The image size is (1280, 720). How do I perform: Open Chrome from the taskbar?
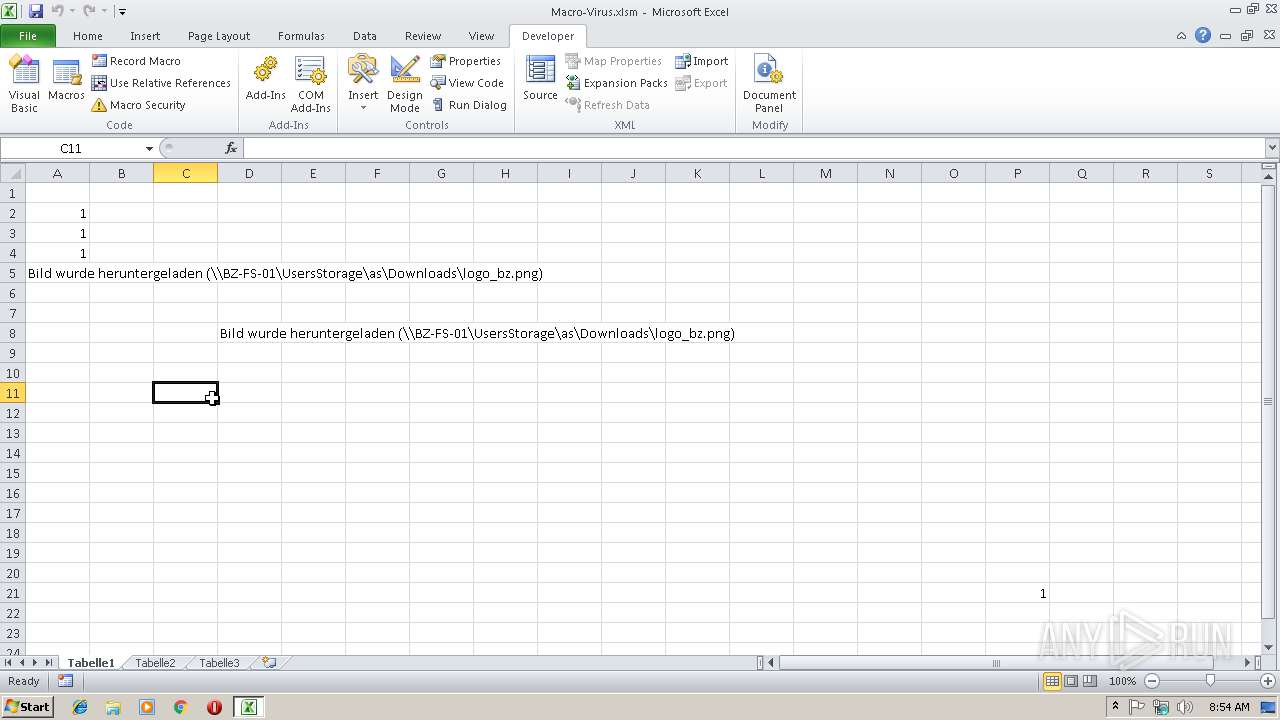pos(181,707)
